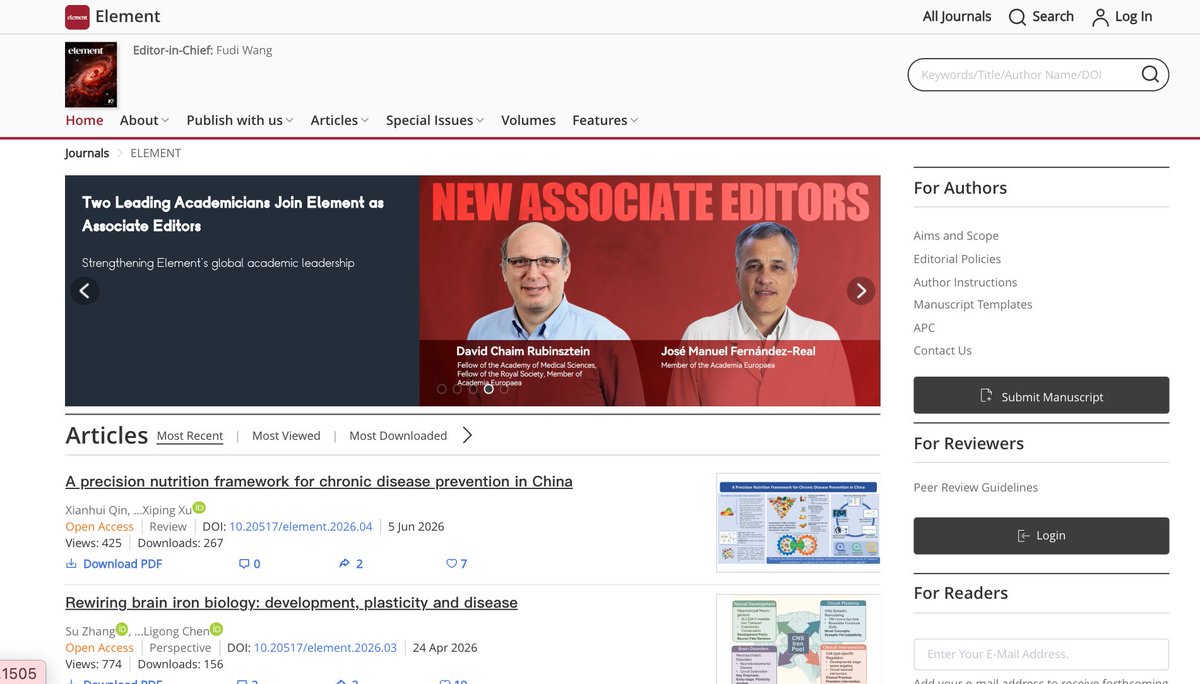
Task: Focus the Enter Your E-Mail Address field
Action: 1041,654
